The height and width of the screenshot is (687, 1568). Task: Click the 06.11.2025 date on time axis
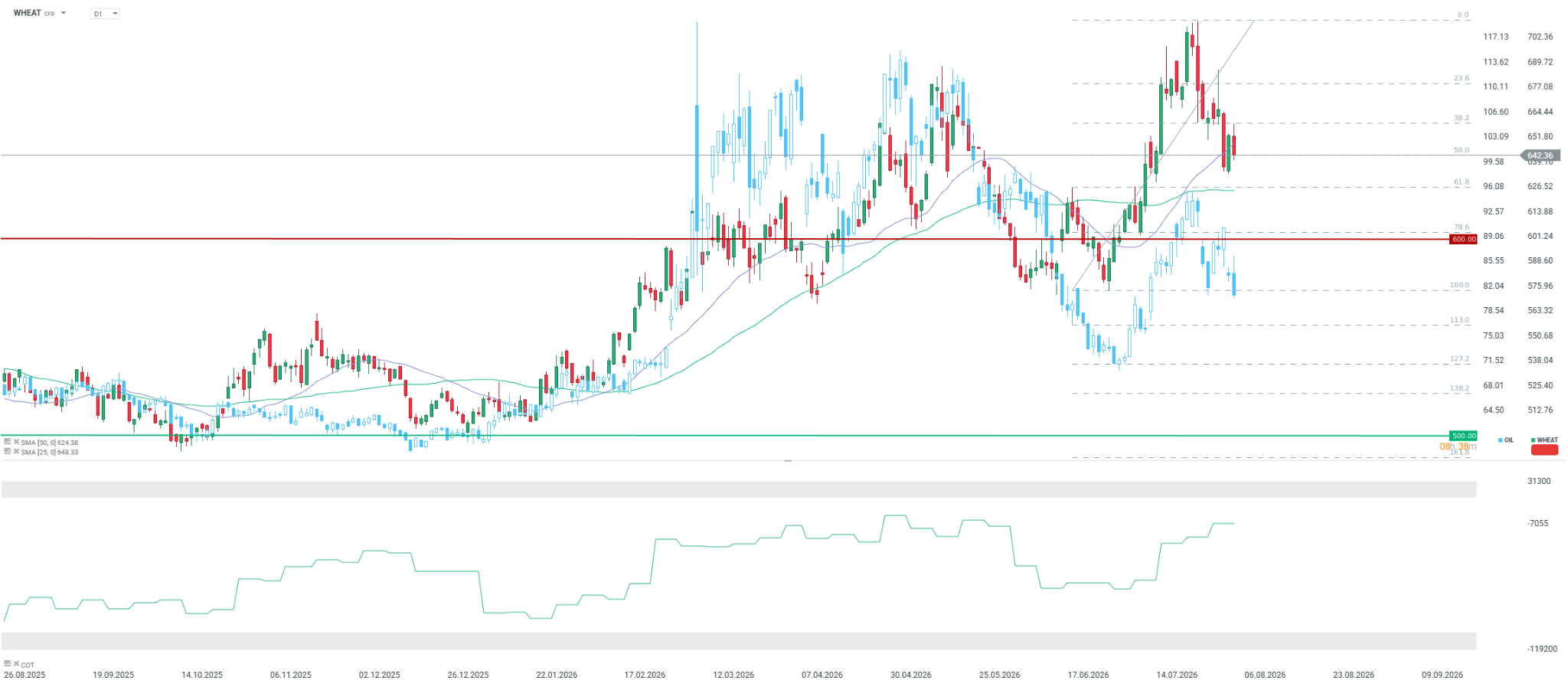point(291,675)
